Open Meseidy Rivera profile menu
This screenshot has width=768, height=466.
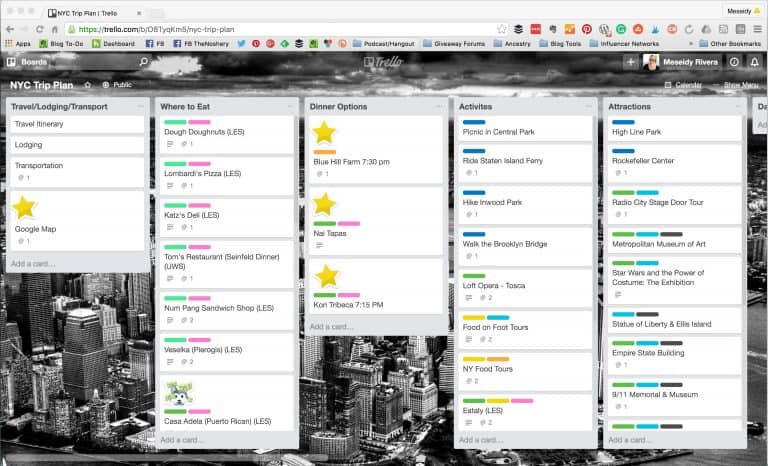click(x=682, y=62)
